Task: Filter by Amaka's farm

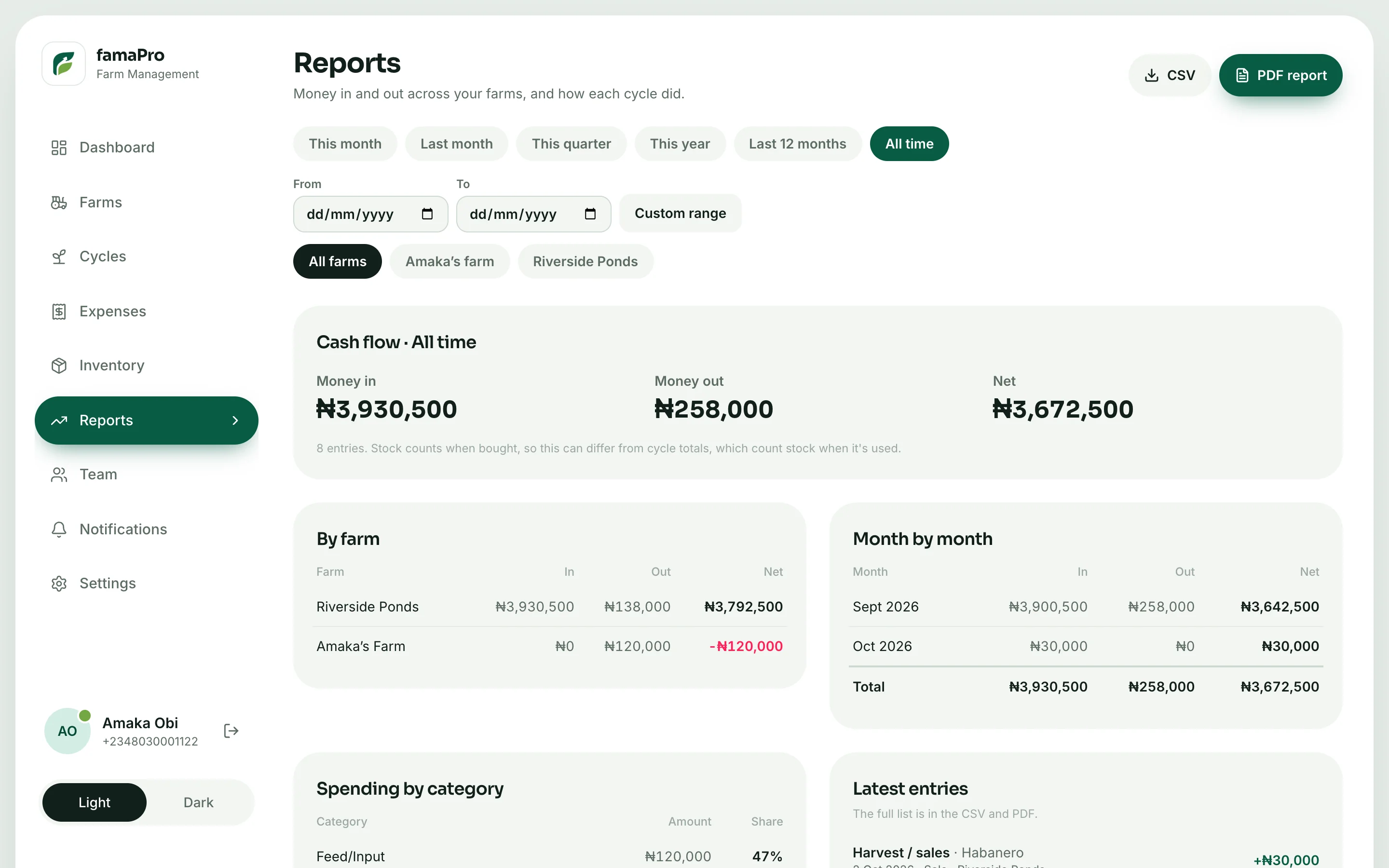Action: (449, 261)
